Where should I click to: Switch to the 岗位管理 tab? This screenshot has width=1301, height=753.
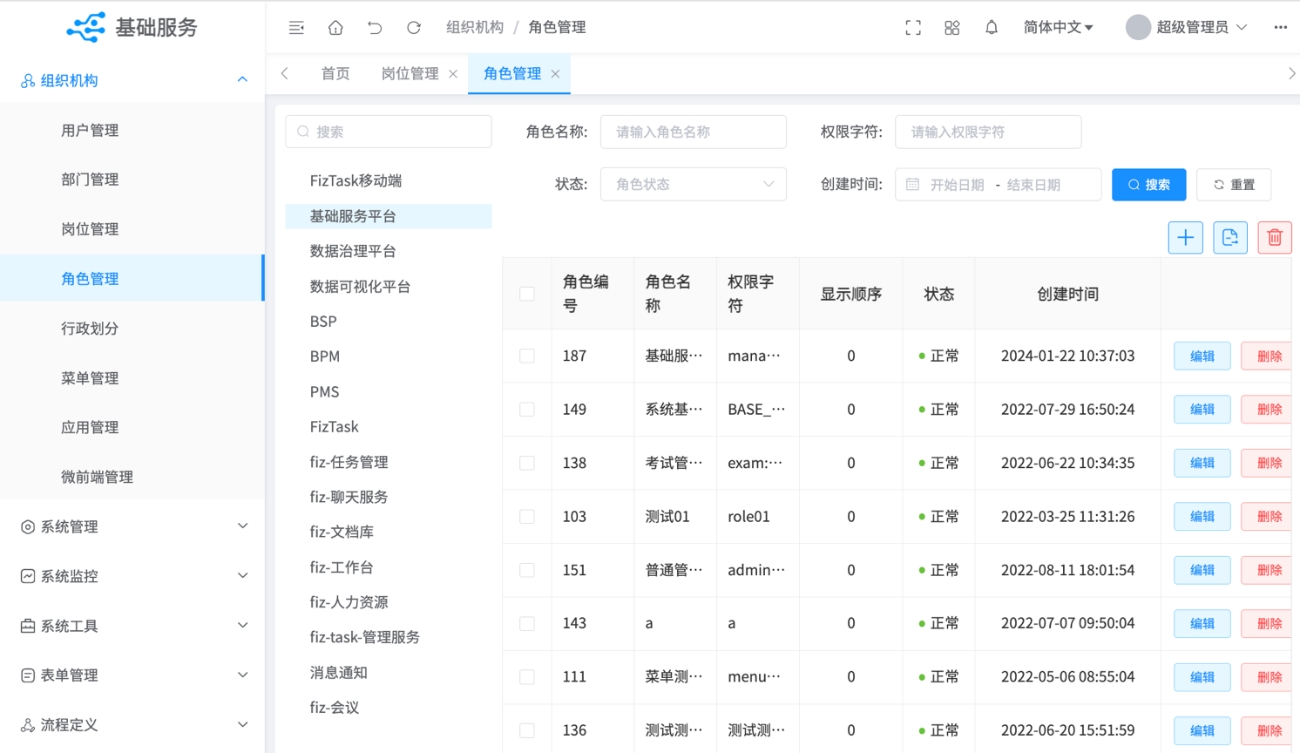410,74
